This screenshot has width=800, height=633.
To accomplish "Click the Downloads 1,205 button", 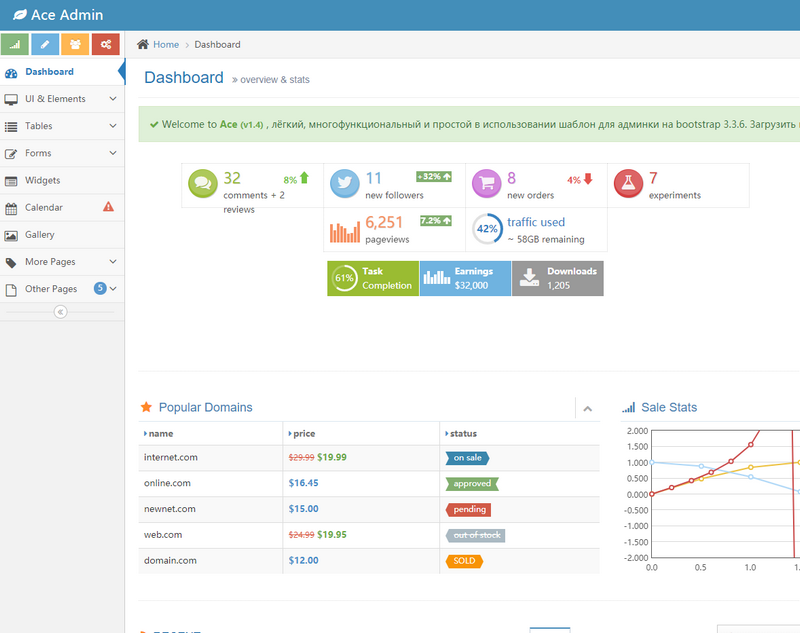I will click(558, 278).
